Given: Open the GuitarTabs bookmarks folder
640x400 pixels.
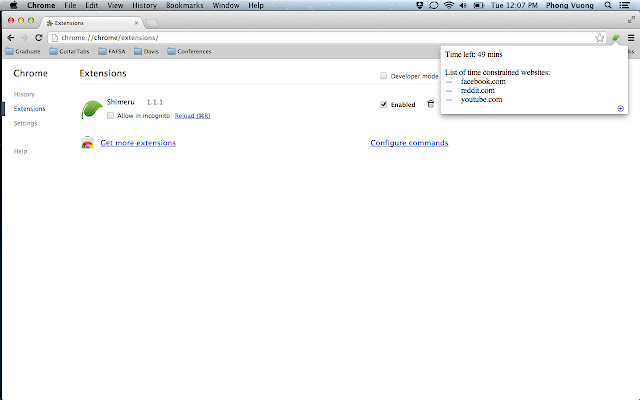Looking at the screenshot, I should [69, 51].
